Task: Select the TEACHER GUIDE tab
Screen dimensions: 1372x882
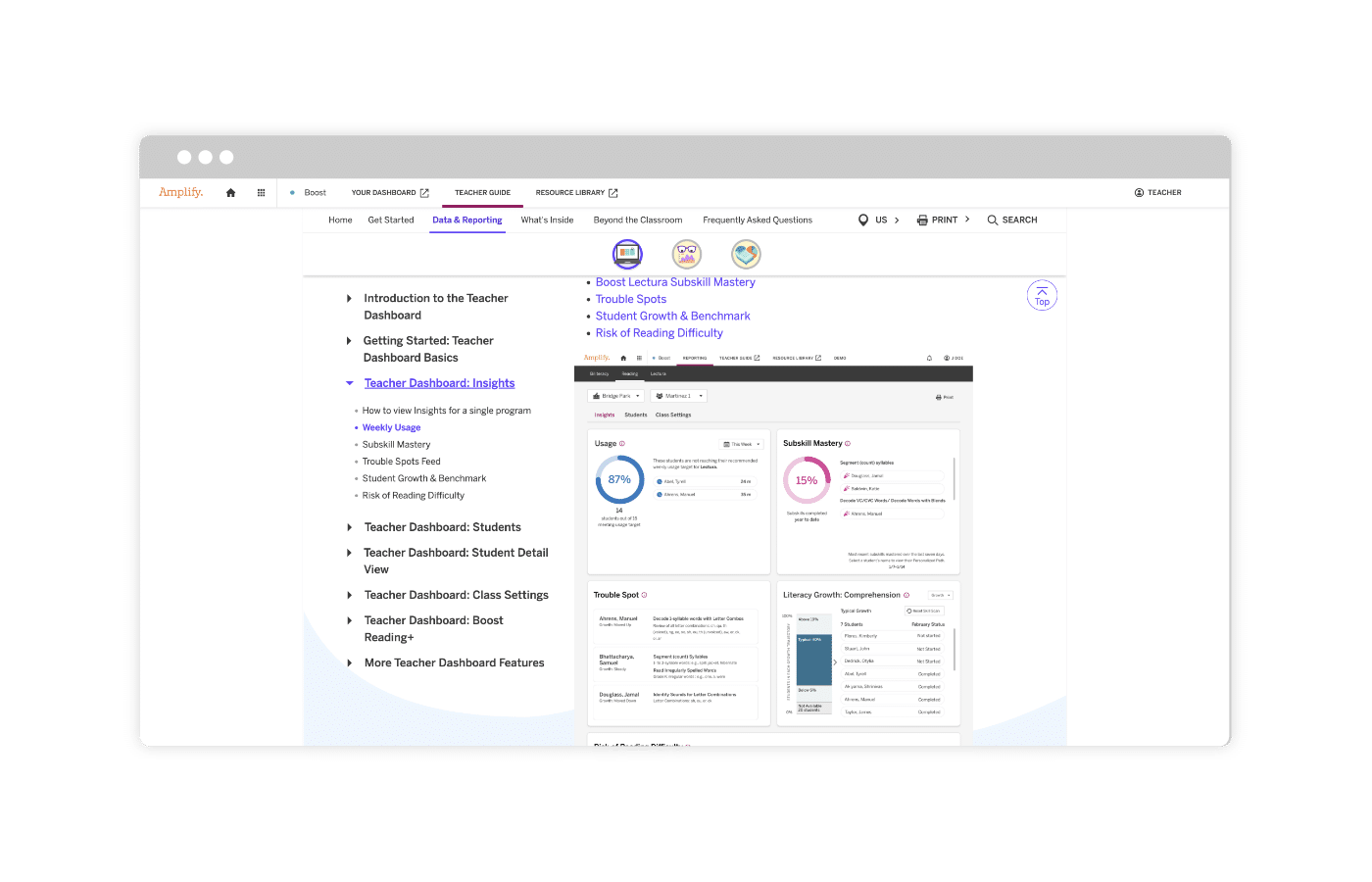Action: (482, 193)
